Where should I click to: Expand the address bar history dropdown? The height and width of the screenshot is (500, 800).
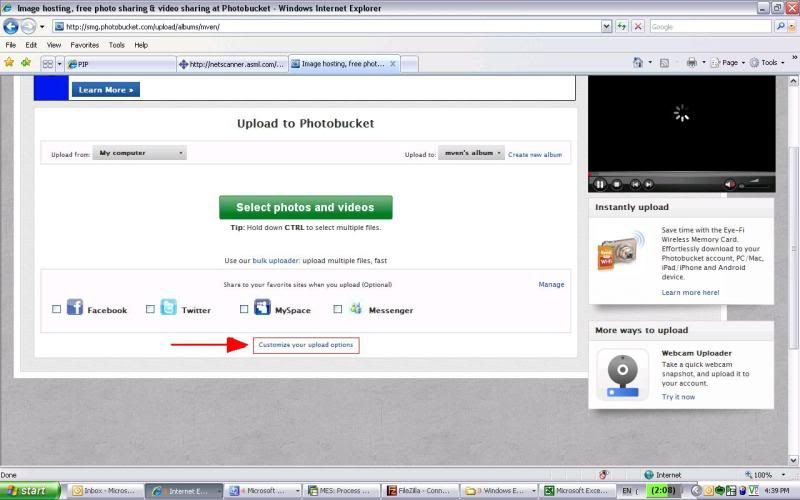coord(606,27)
